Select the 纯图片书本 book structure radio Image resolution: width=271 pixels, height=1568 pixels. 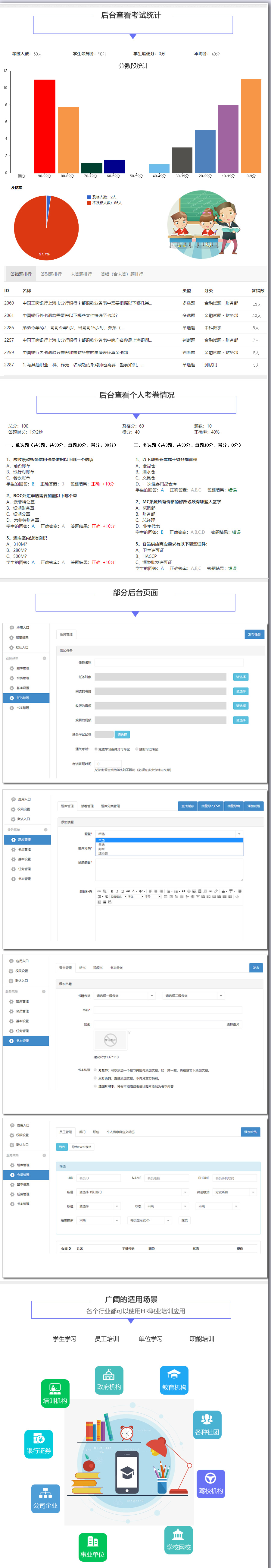[x=95, y=1086]
